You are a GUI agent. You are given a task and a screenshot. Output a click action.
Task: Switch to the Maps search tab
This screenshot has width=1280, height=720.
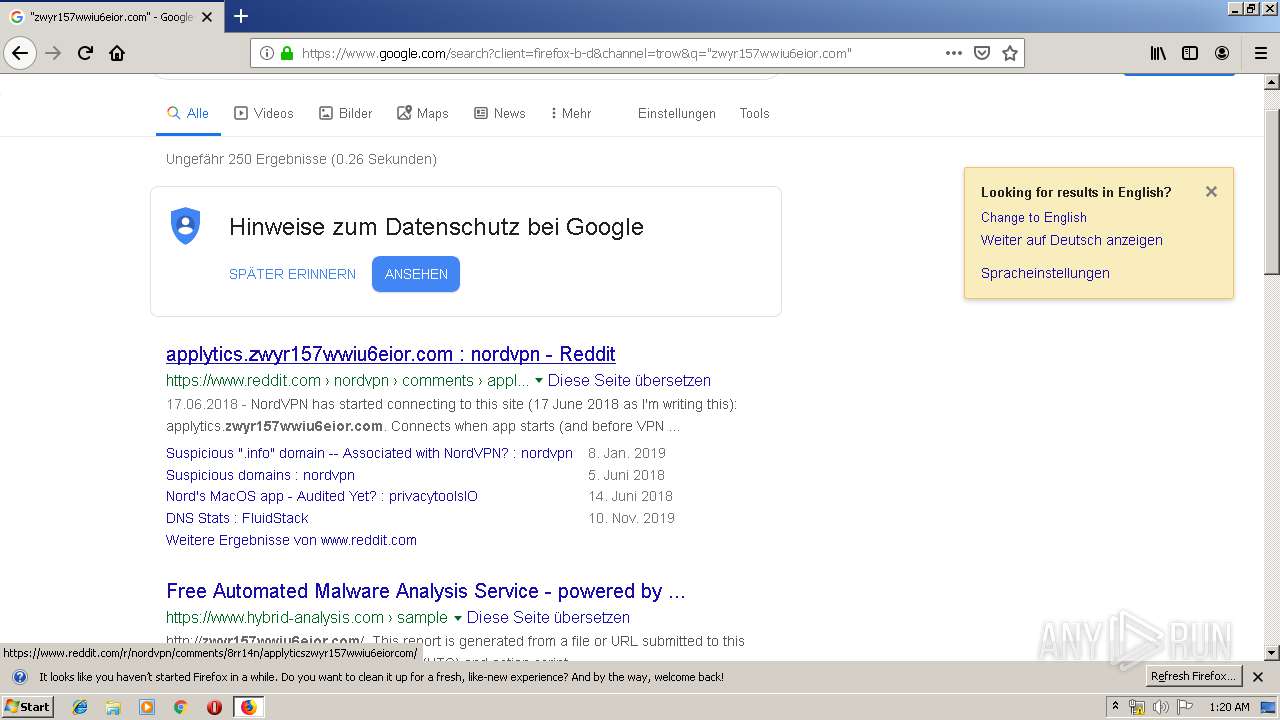click(423, 113)
